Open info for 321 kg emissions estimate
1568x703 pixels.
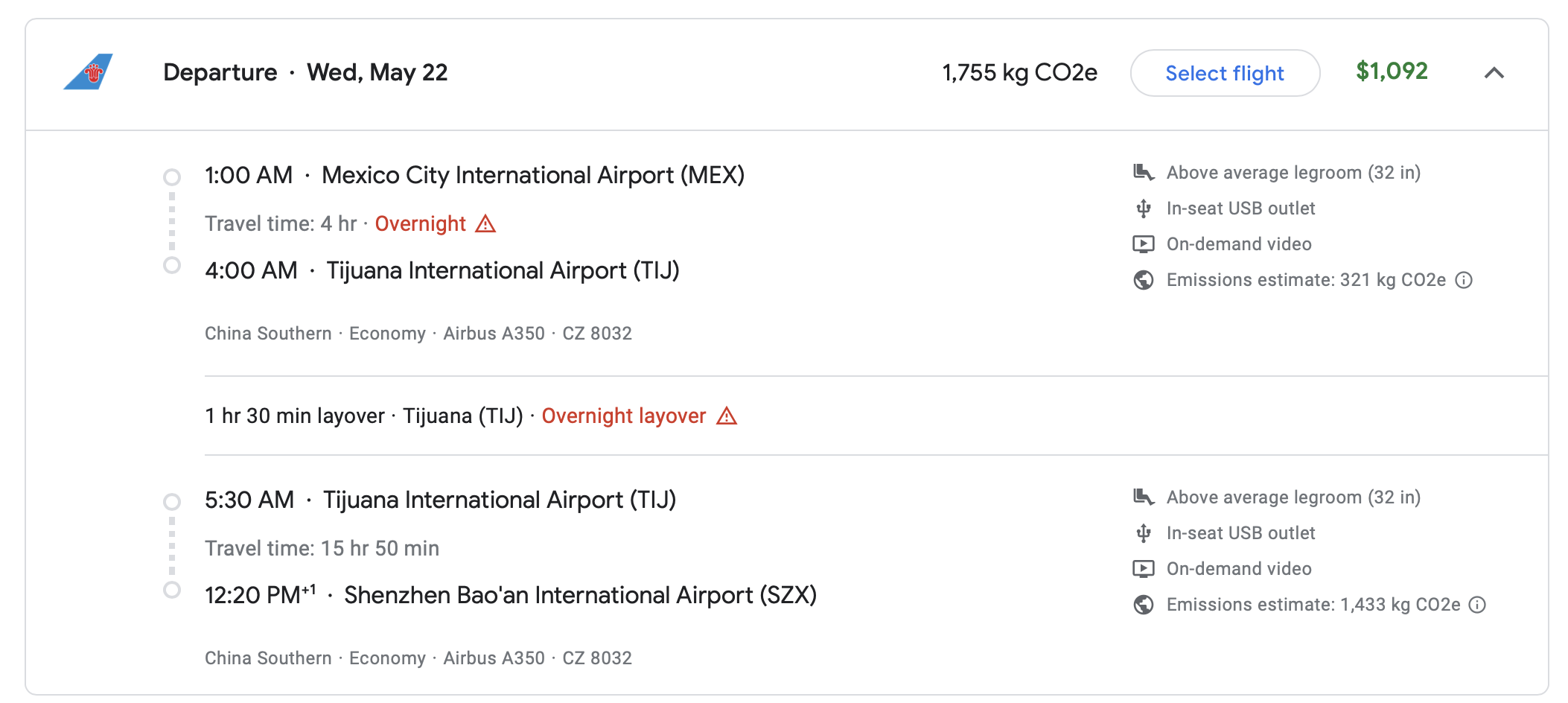pos(1464,280)
